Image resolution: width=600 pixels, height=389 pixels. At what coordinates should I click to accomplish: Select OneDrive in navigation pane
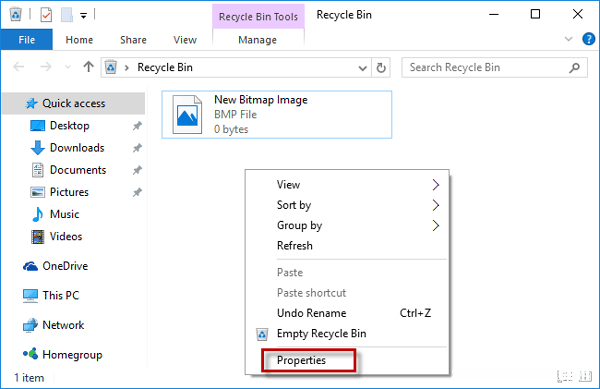(x=65, y=266)
